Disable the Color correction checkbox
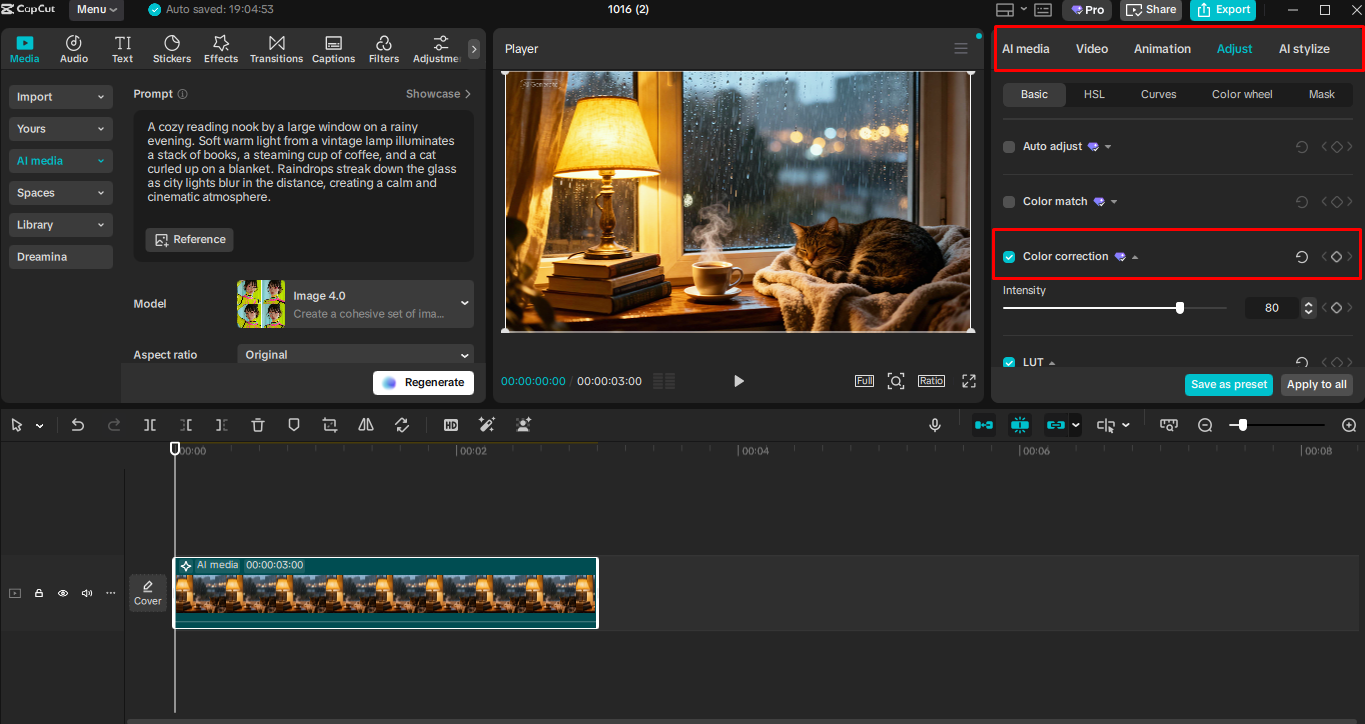 1008,256
